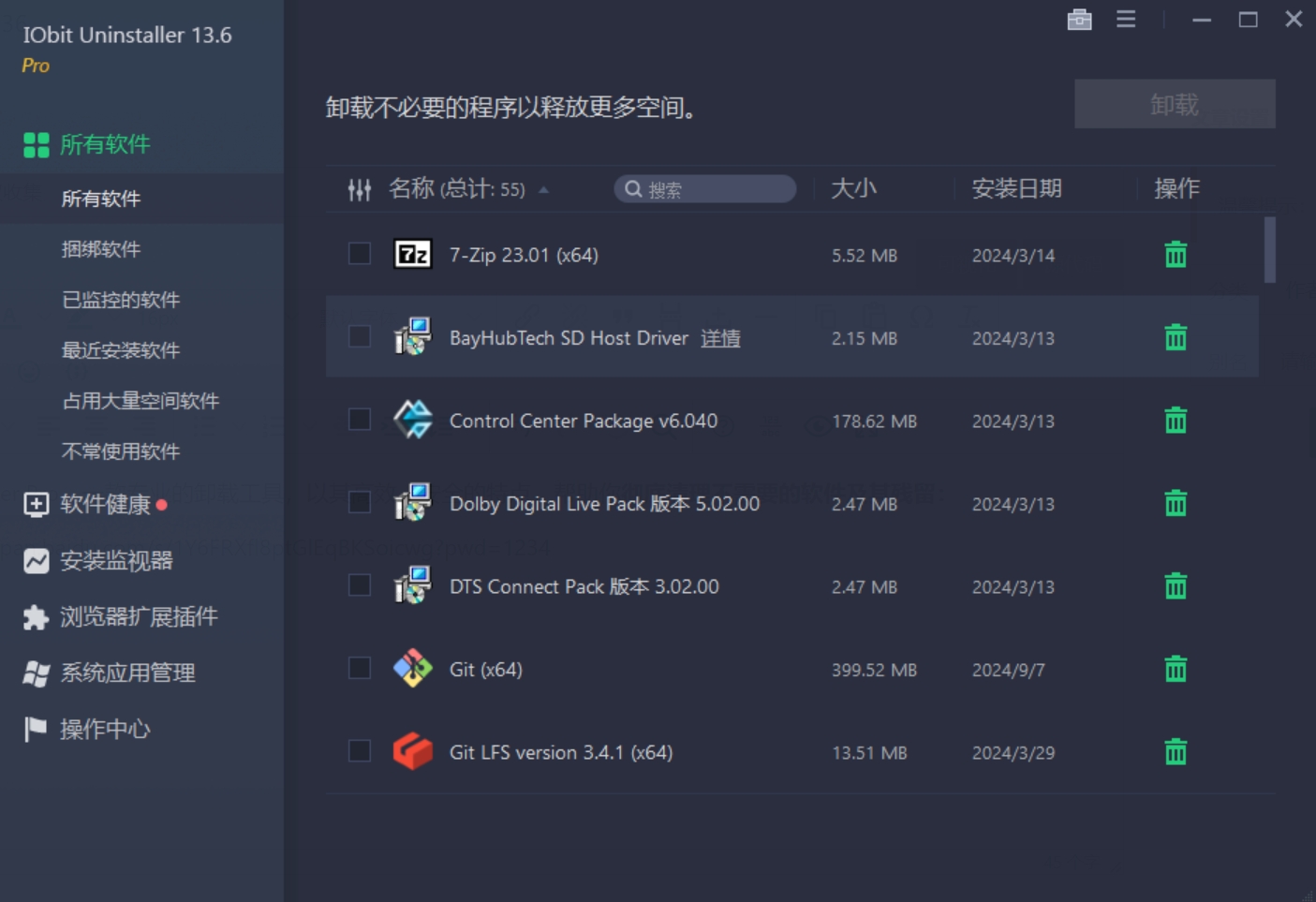Click the trash icon for Dolby Digital Live Pack
Viewport: 1316px width, 902px height.
tap(1176, 503)
